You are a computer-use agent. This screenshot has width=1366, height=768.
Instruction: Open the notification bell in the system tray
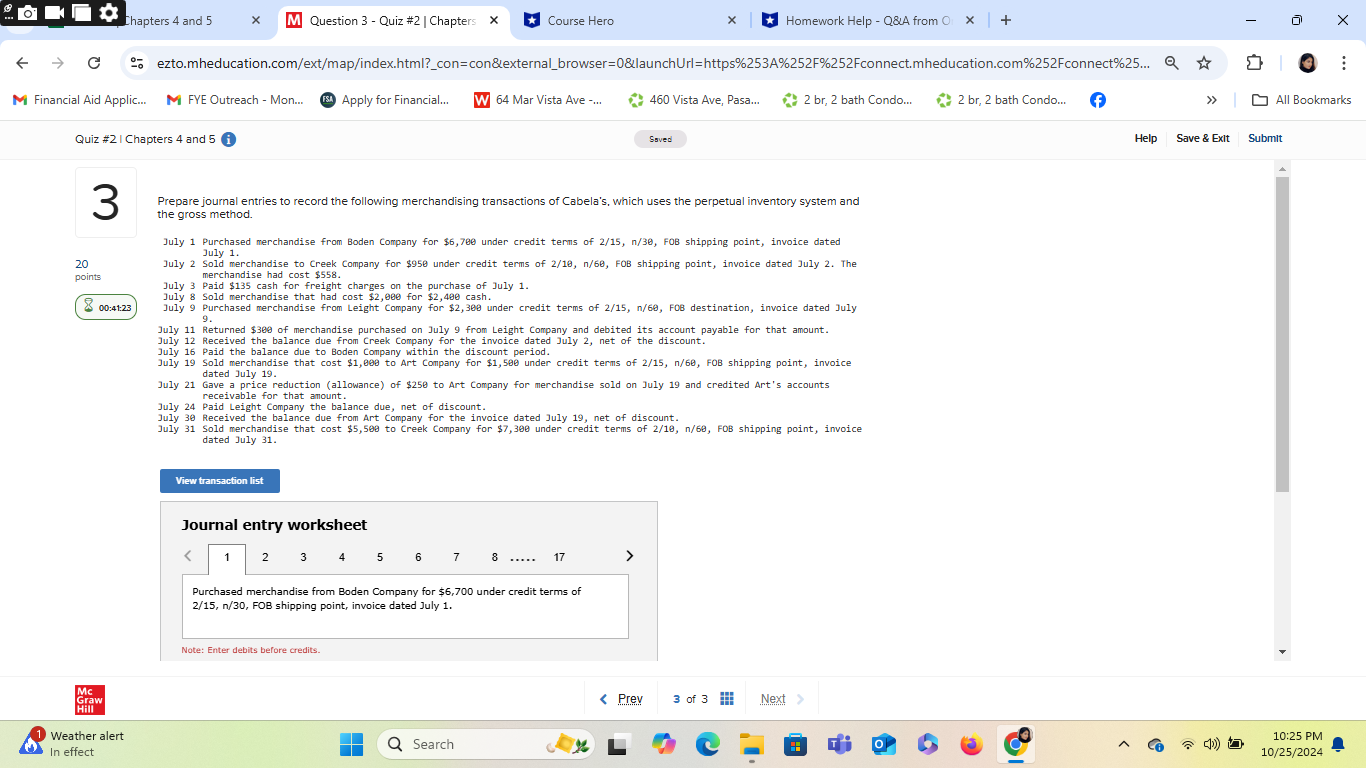click(1339, 744)
